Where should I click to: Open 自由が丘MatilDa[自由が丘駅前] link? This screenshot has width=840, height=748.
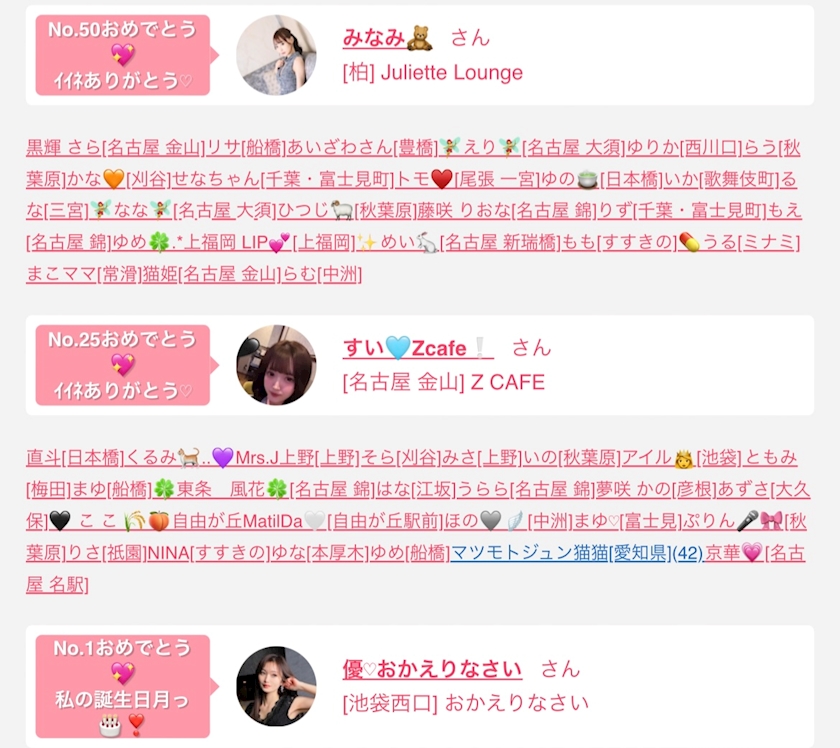coord(307,521)
